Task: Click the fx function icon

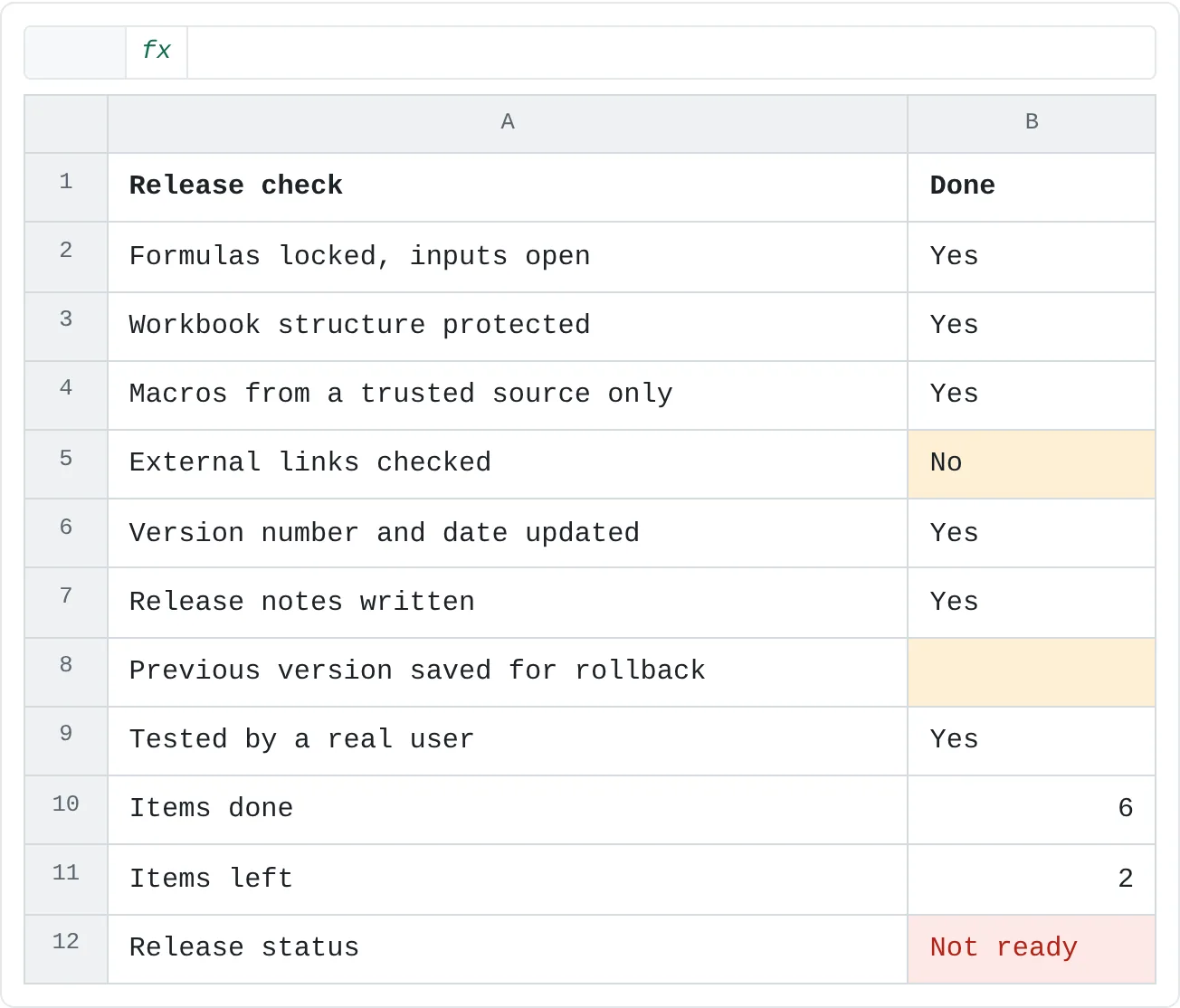Action: [157, 52]
